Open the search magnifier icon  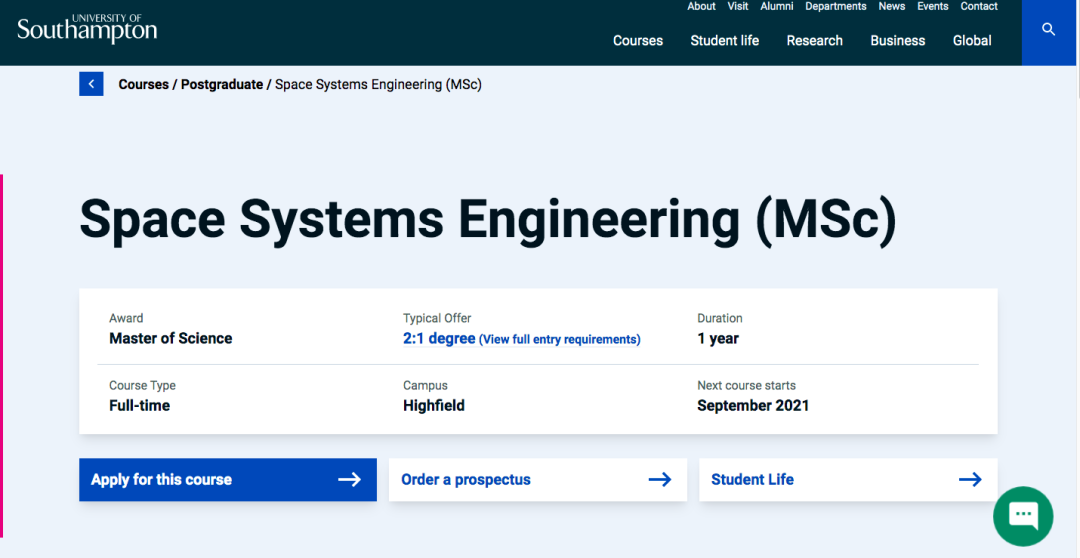1048,30
